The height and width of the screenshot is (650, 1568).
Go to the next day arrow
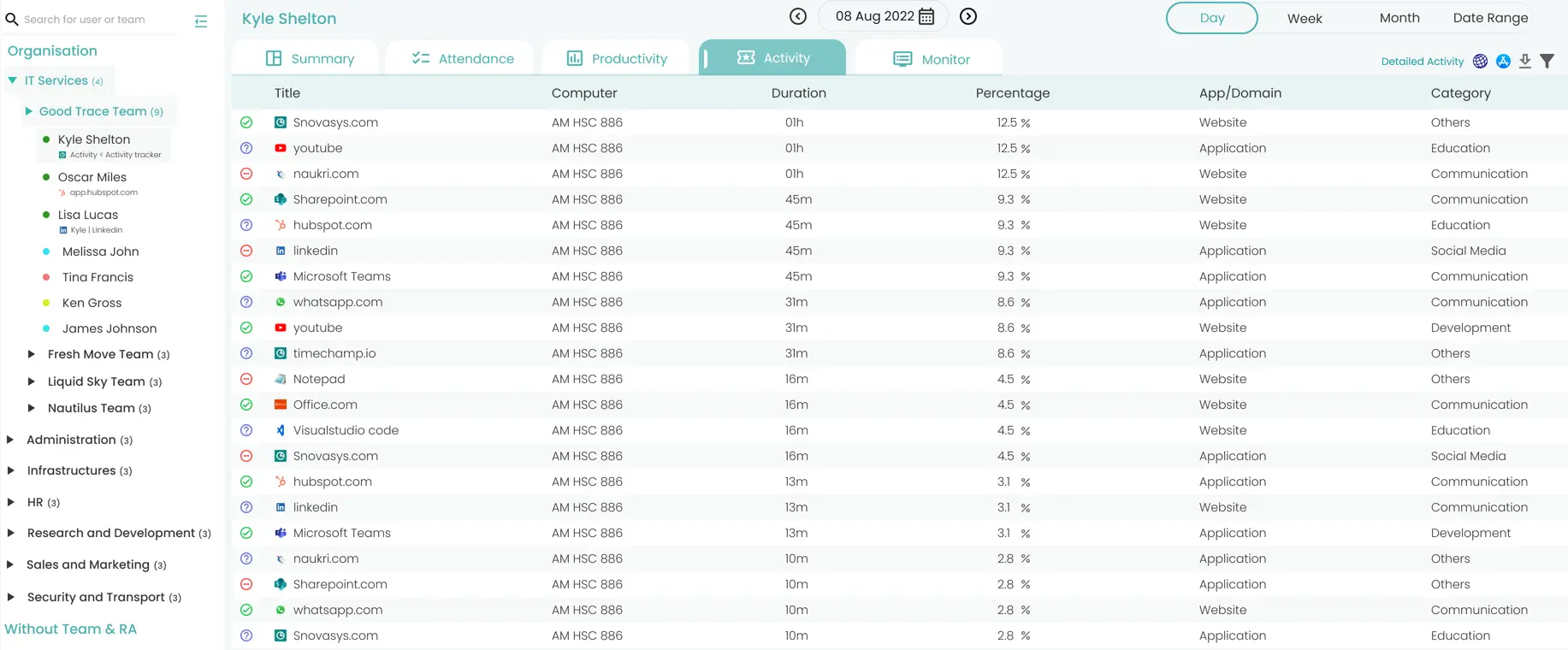click(968, 16)
